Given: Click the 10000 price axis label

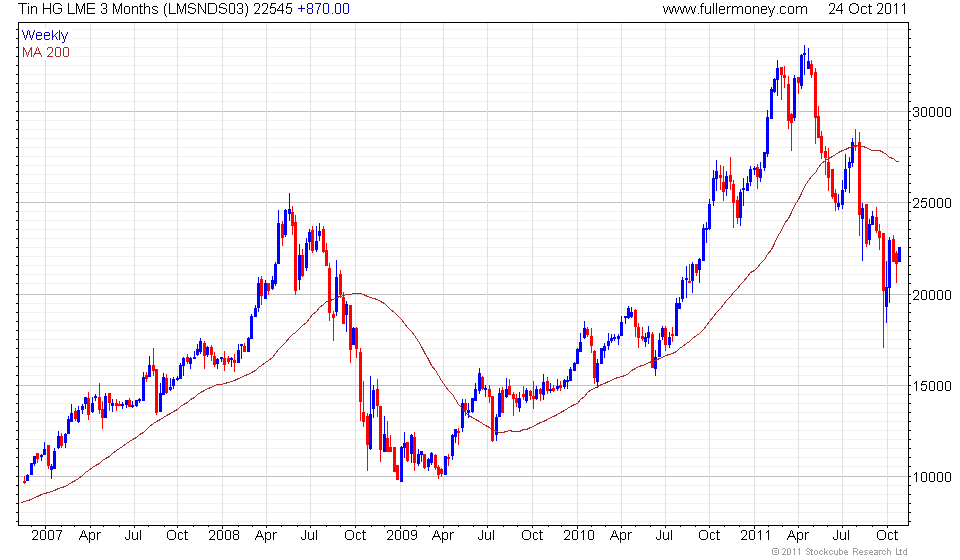Looking at the screenshot, I should [932, 477].
